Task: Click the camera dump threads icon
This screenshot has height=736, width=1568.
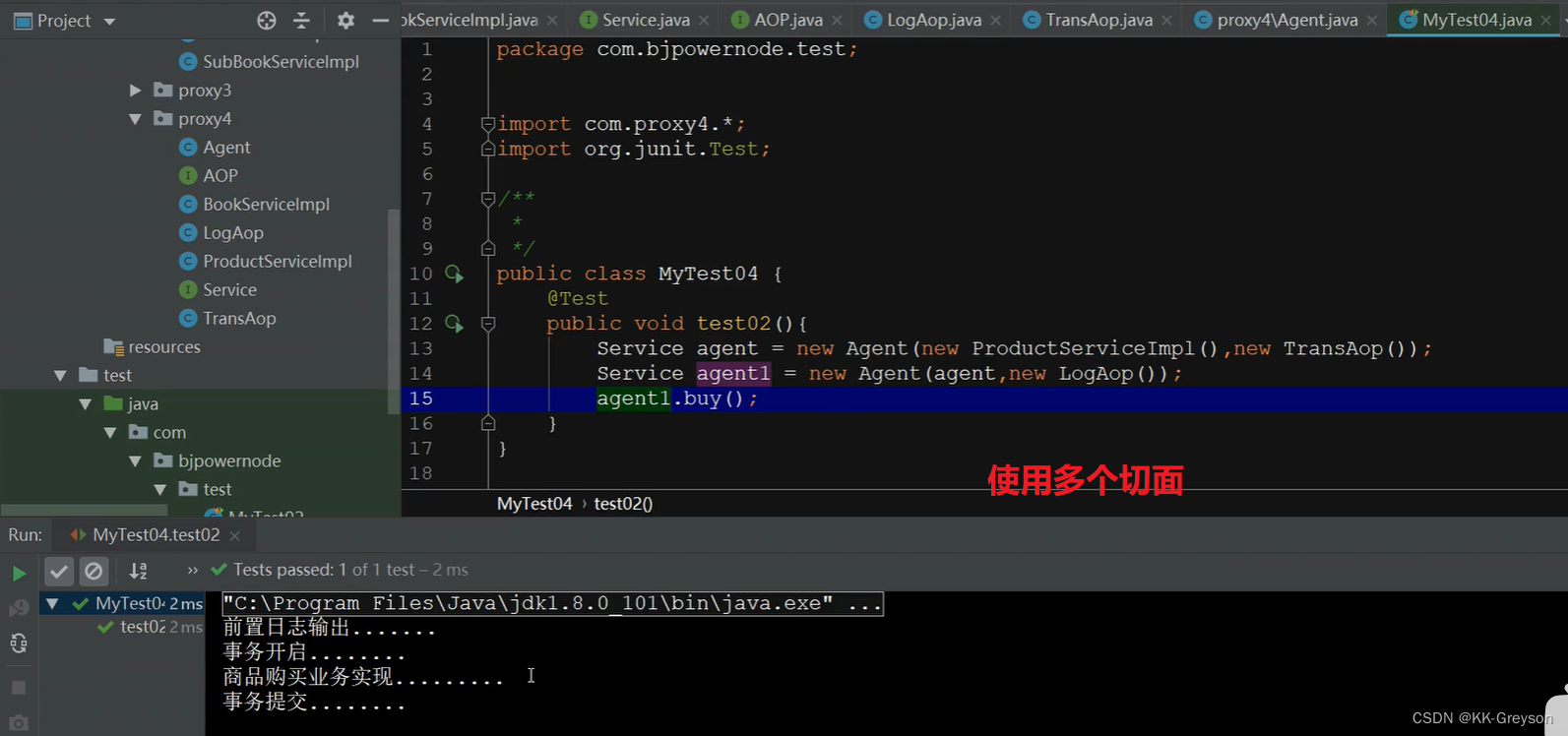Action: 19,723
